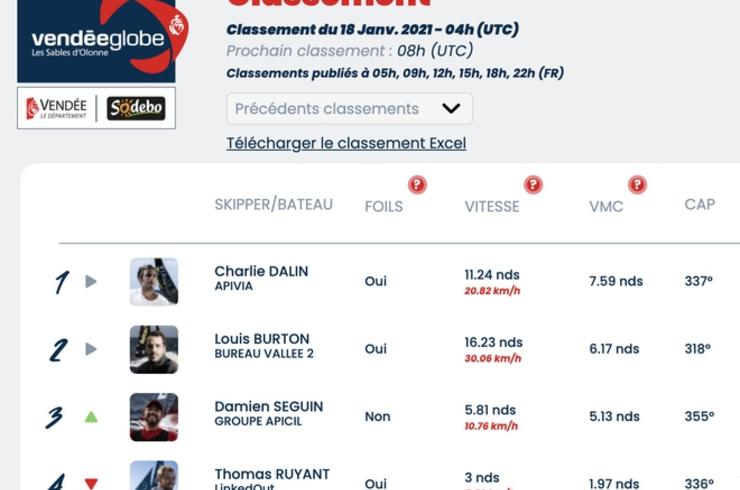The image size is (740, 490).
Task: Click the Louis BURTON skipper name
Action: [x=262, y=339]
